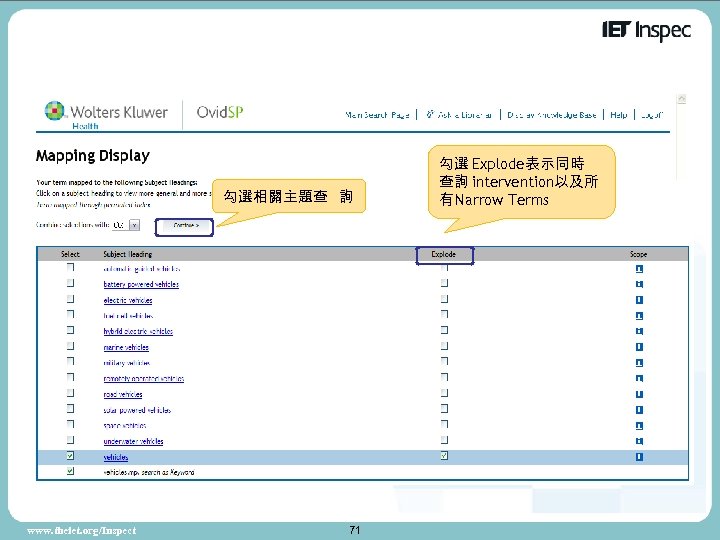Open marine vehicles subject heading
The height and width of the screenshot is (540, 720).
tap(126, 347)
